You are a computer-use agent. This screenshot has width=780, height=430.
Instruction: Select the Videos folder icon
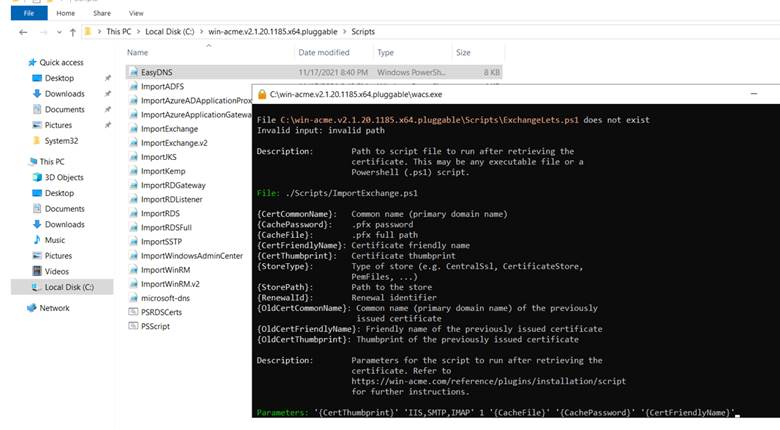click(x=37, y=271)
